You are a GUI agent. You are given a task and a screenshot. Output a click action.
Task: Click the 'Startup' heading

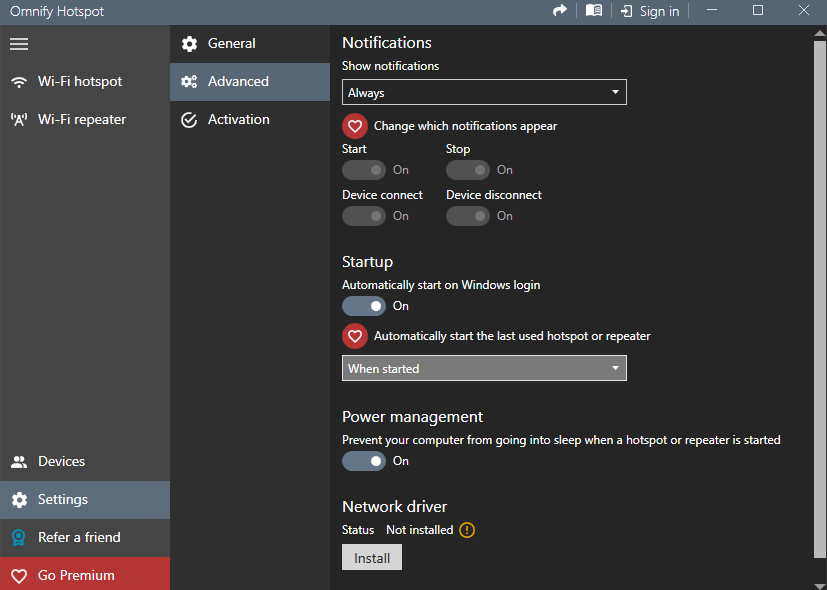tap(368, 262)
